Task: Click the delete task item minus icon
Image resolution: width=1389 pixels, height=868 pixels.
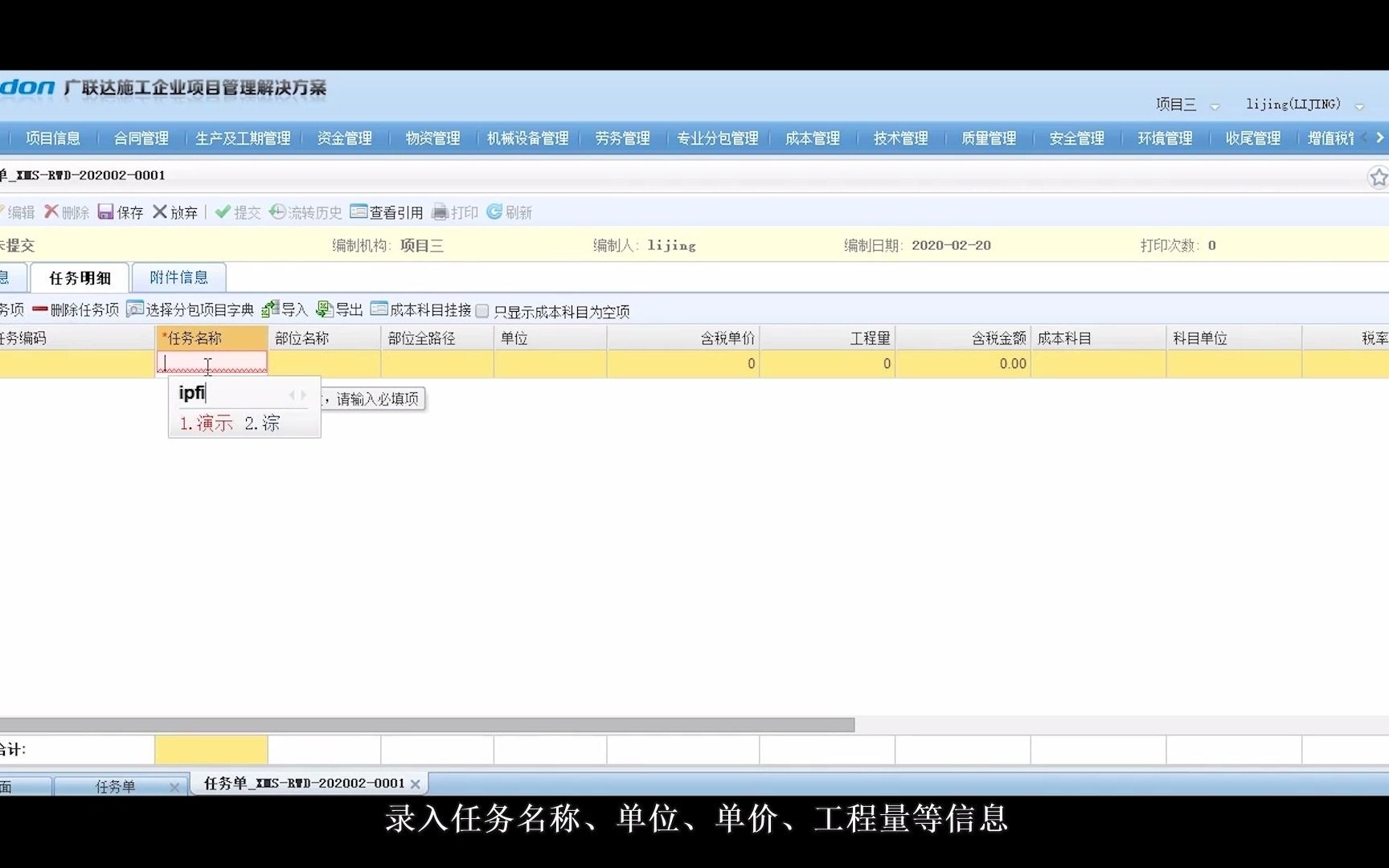Action: (x=40, y=309)
